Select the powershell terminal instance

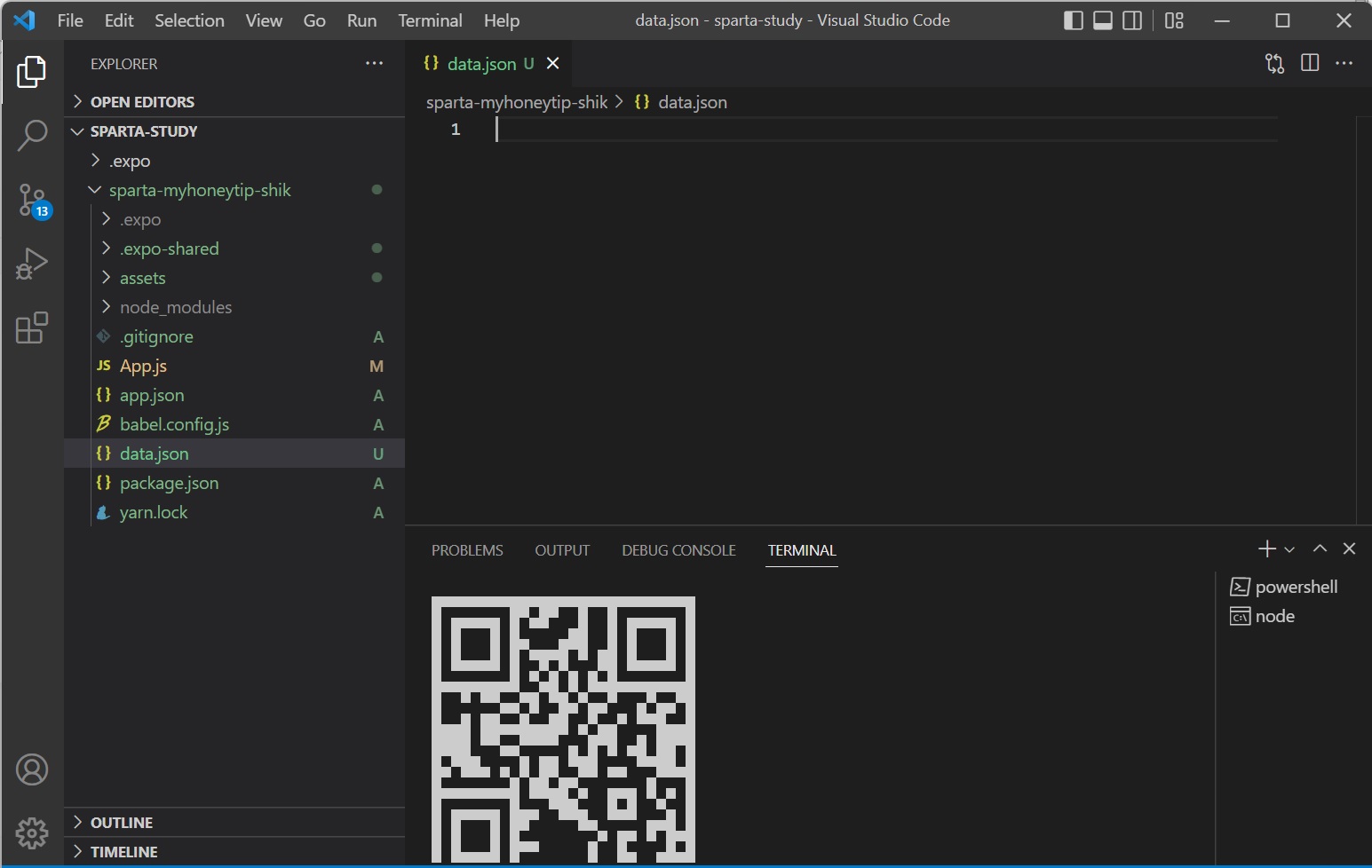pyautogui.click(x=1284, y=587)
